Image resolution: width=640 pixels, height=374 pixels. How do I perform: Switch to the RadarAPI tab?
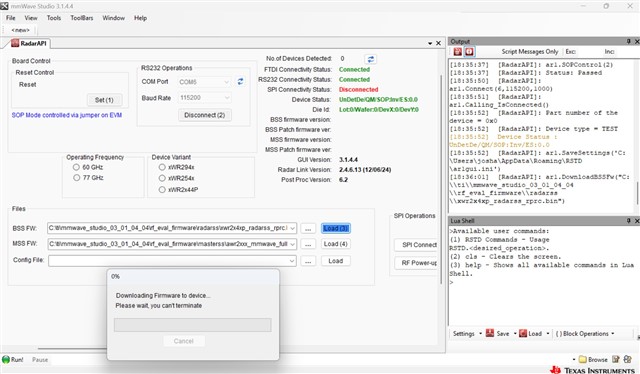click(x=29, y=43)
